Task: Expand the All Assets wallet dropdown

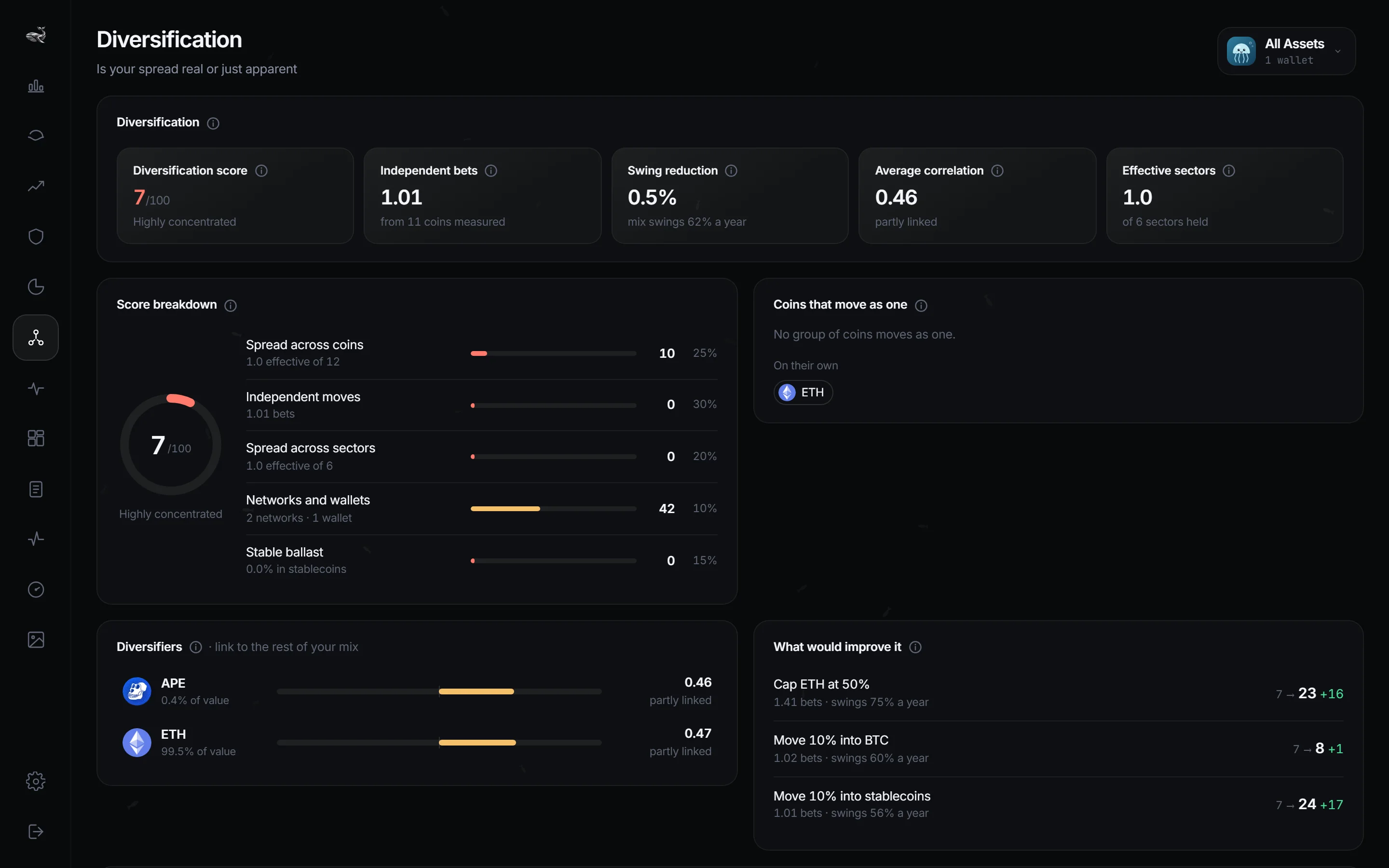Action: pos(1286,51)
